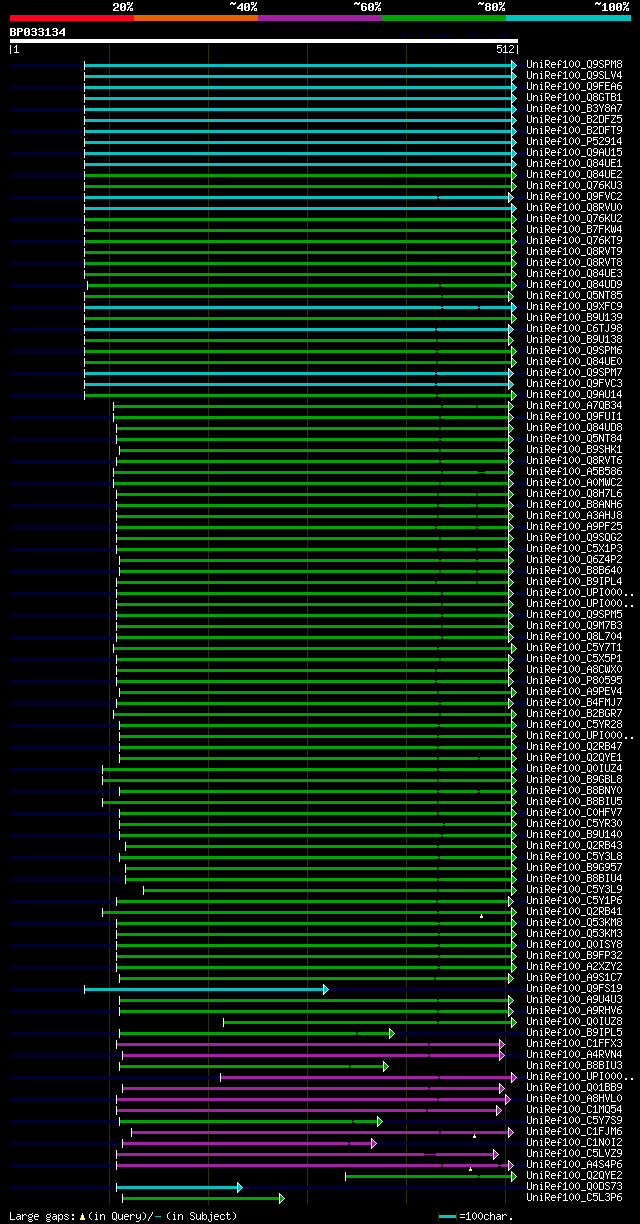Select the UniRef100_Q0IUZ4 label

[574, 768]
